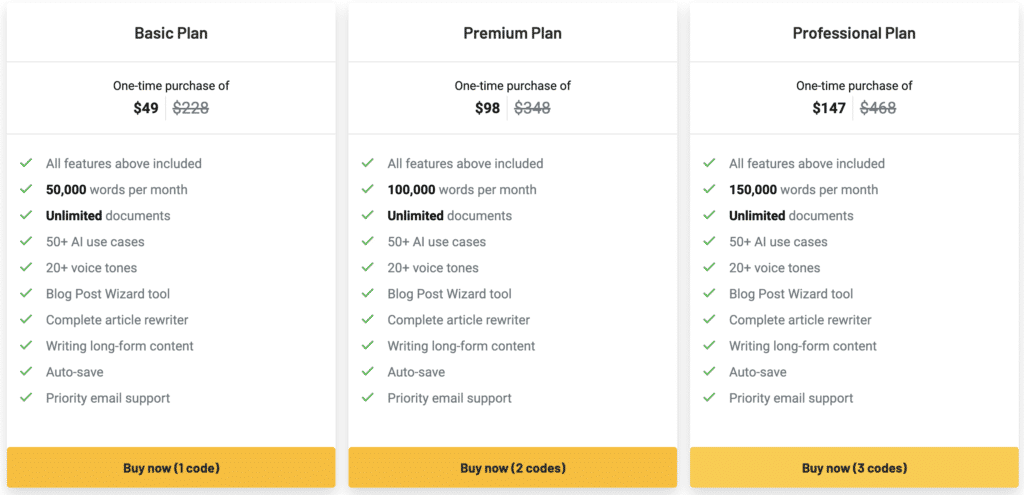1024x495 pixels.
Task: Click checkmark beside 100,000 words per month
Action: click(367, 189)
